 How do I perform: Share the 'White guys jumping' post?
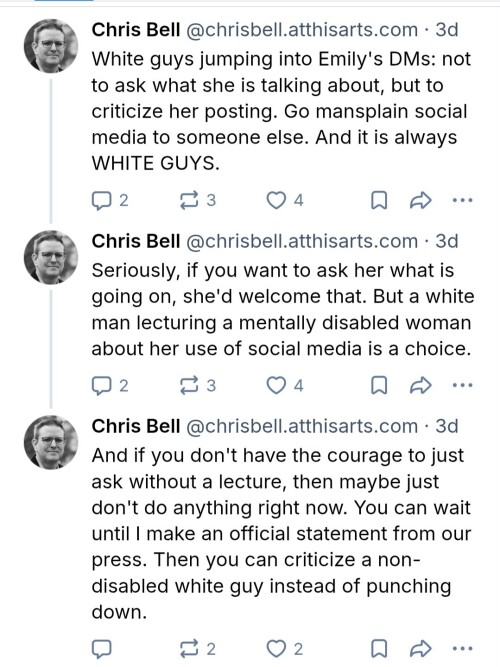(x=420, y=200)
